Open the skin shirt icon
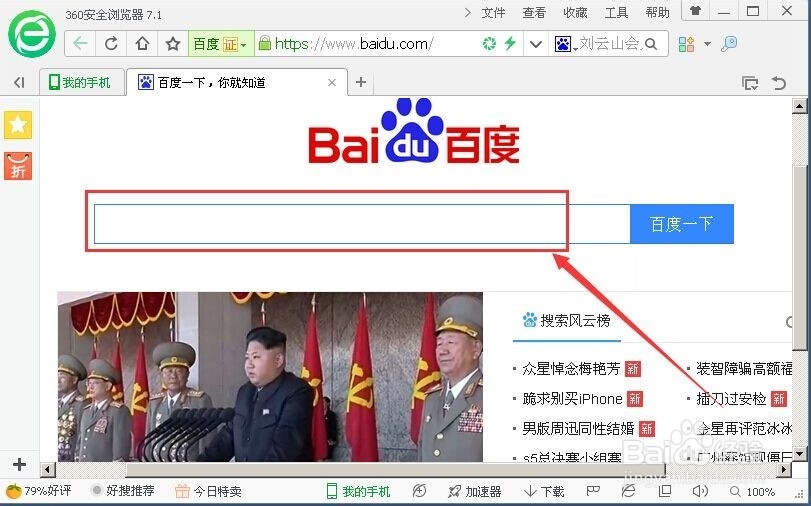Image resolution: width=811 pixels, height=506 pixels. click(696, 11)
